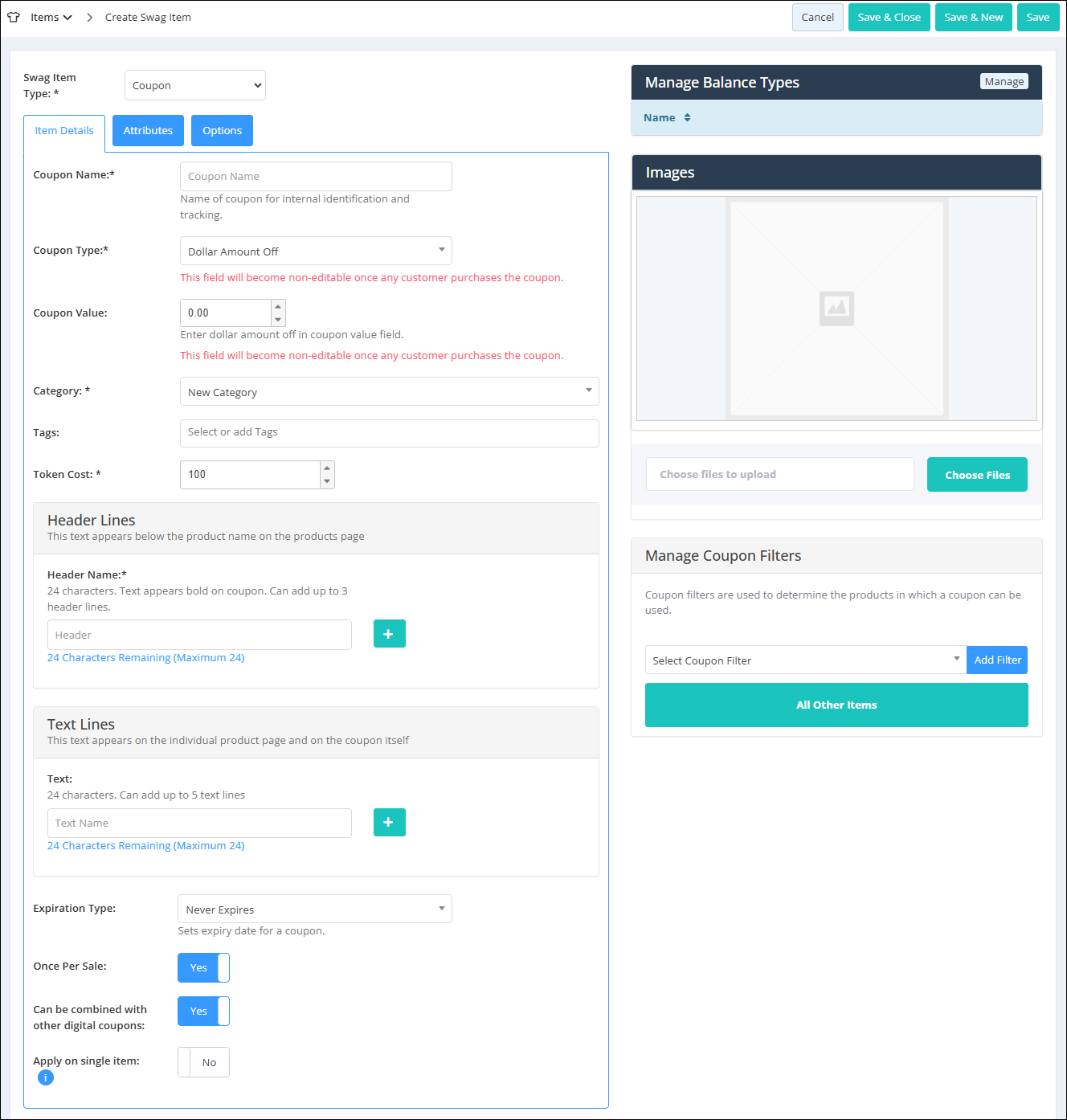Click the shirt icon beside Items
1067x1120 pixels.
coord(14,17)
